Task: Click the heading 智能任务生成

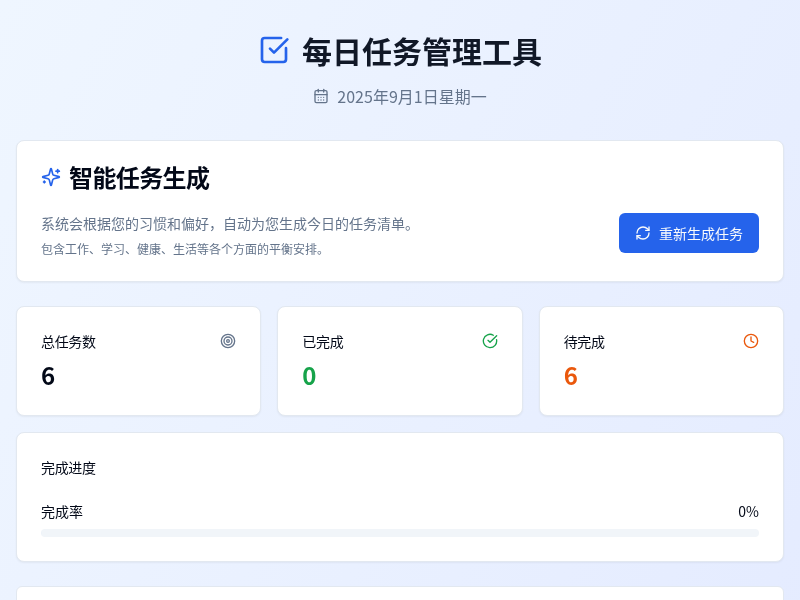Action: point(139,178)
